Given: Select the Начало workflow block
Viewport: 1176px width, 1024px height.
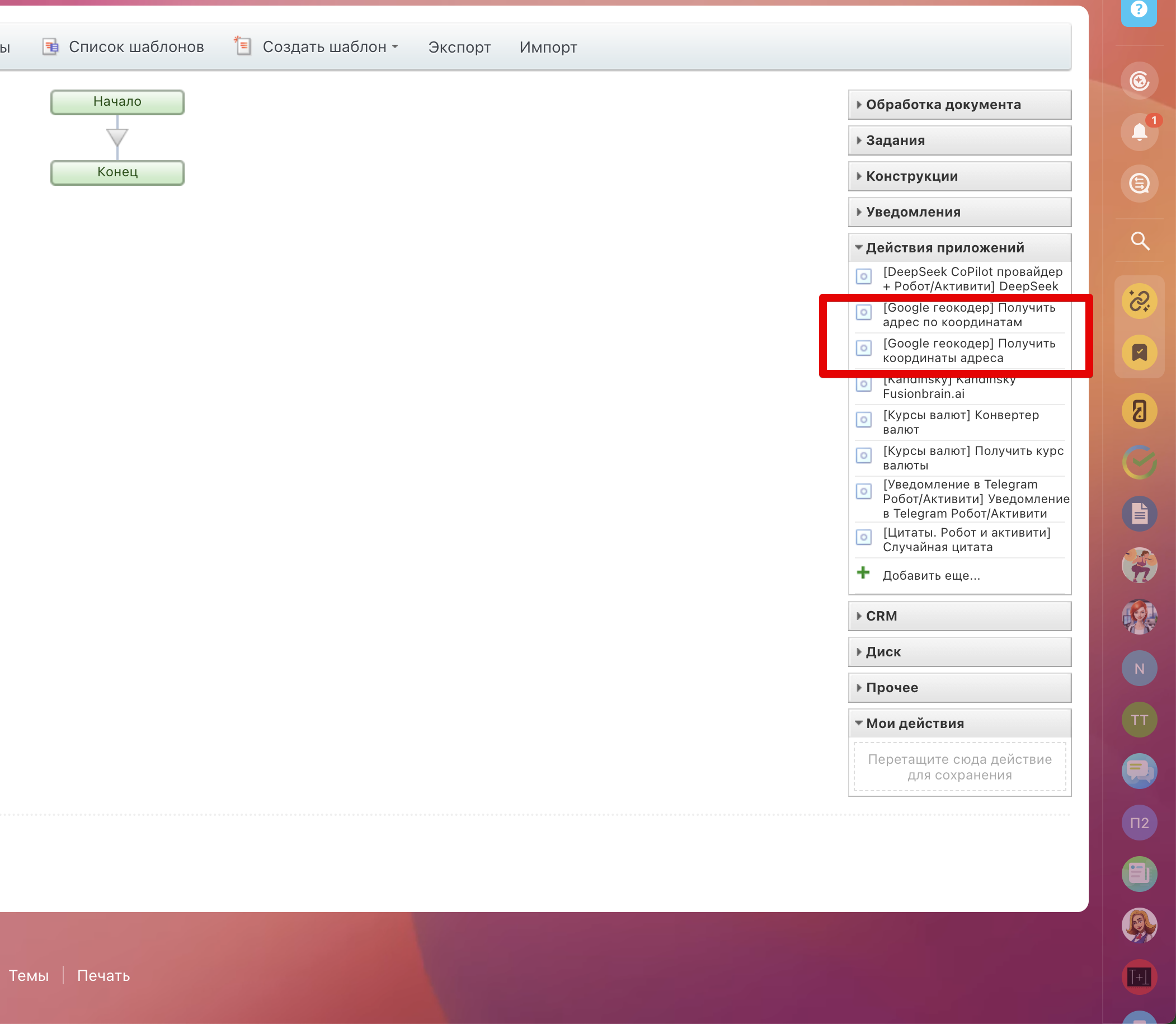Looking at the screenshot, I should [117, 102].
